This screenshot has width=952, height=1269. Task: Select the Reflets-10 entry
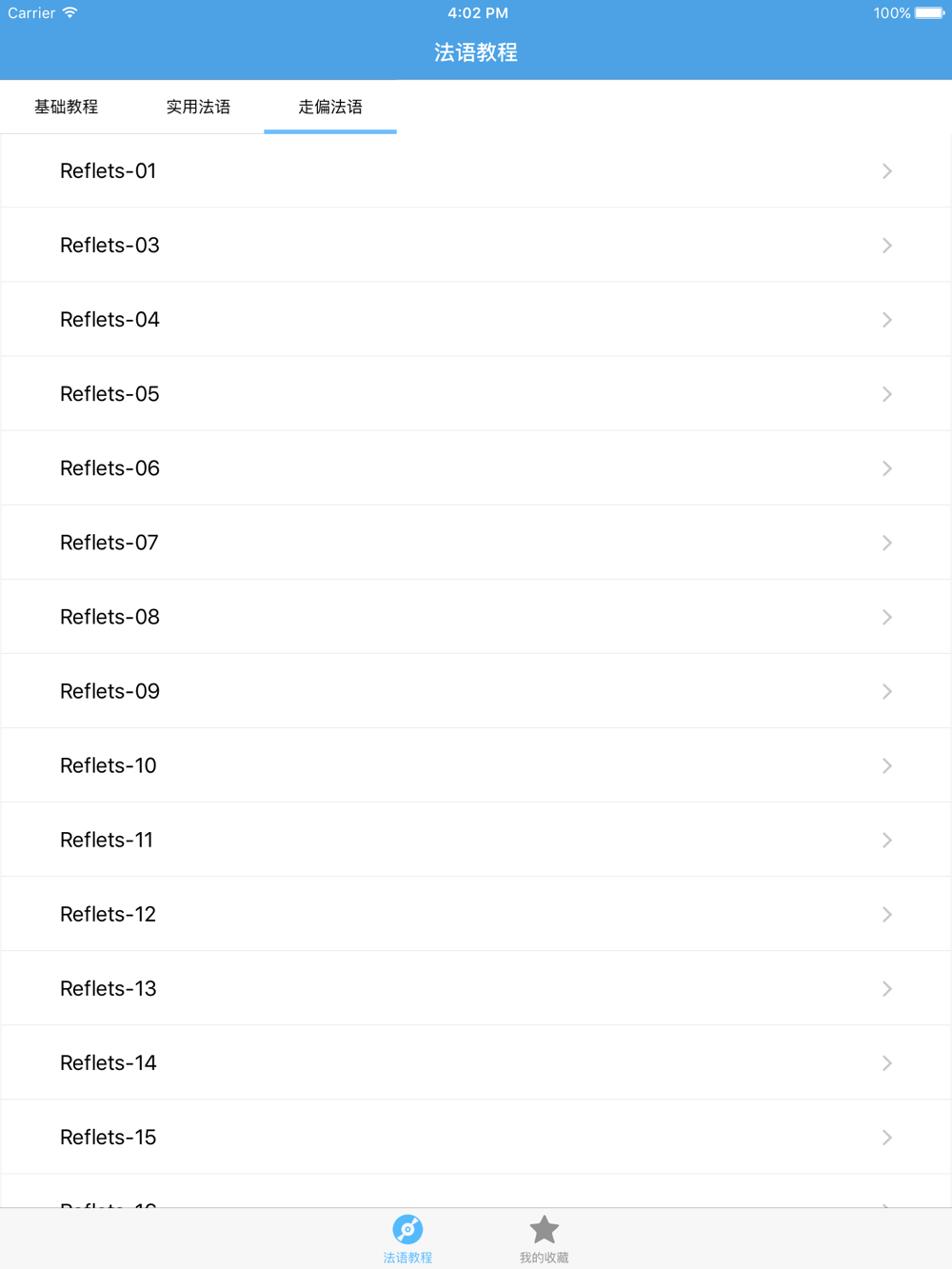click(x=476, y=765)
